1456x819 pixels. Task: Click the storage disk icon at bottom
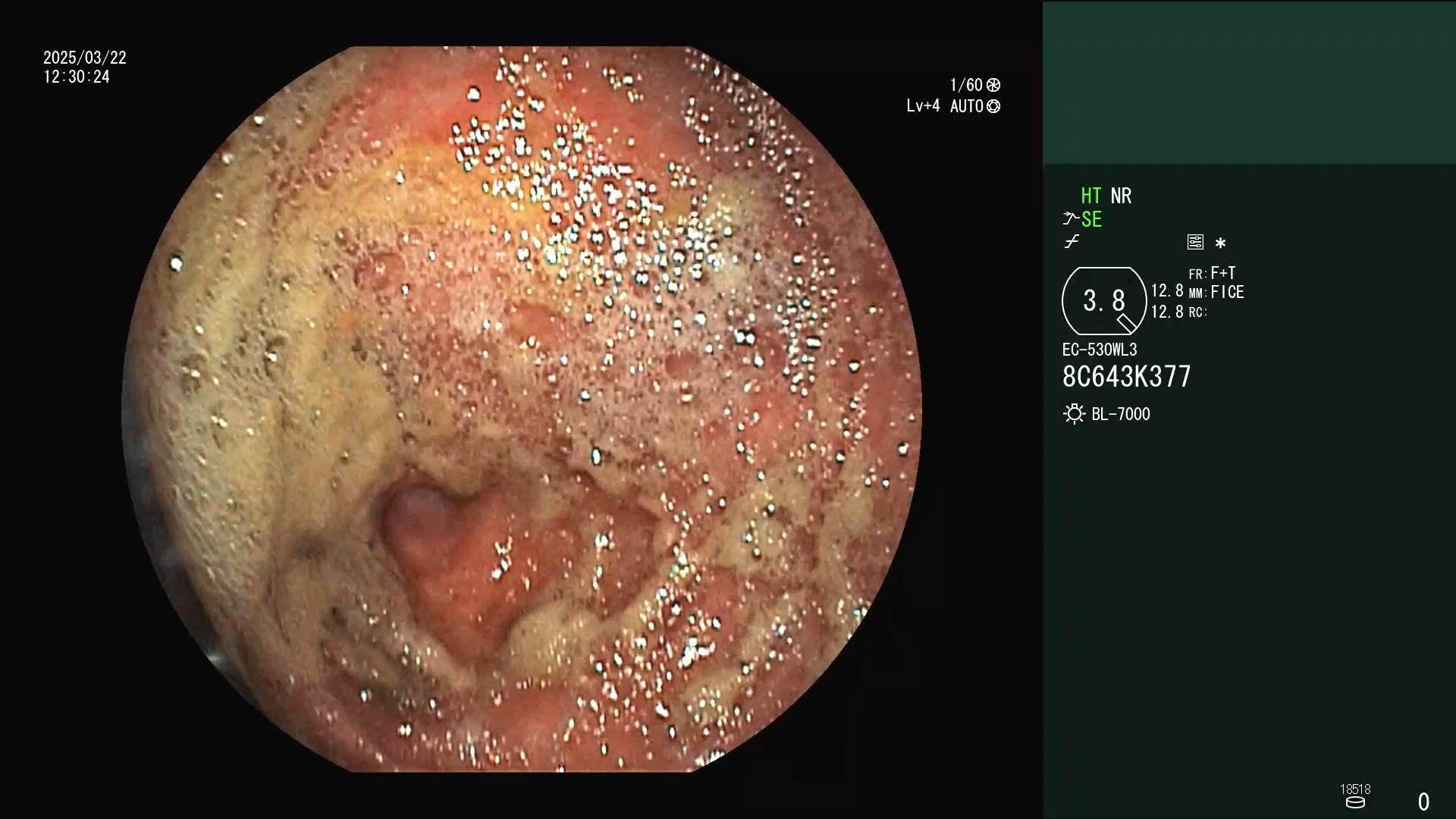click(1355, 803)
